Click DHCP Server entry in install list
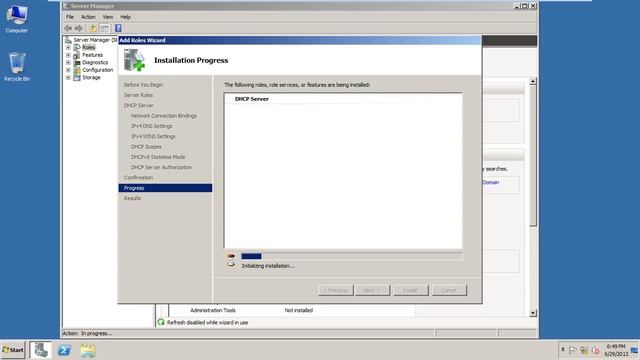Screen dimensions: 640x360 [x=251, y=99]
